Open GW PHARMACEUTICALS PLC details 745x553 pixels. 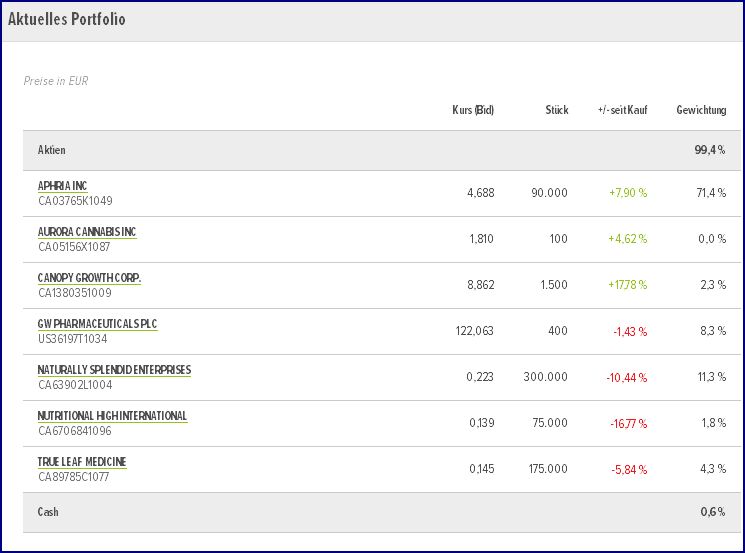[97, 324]
